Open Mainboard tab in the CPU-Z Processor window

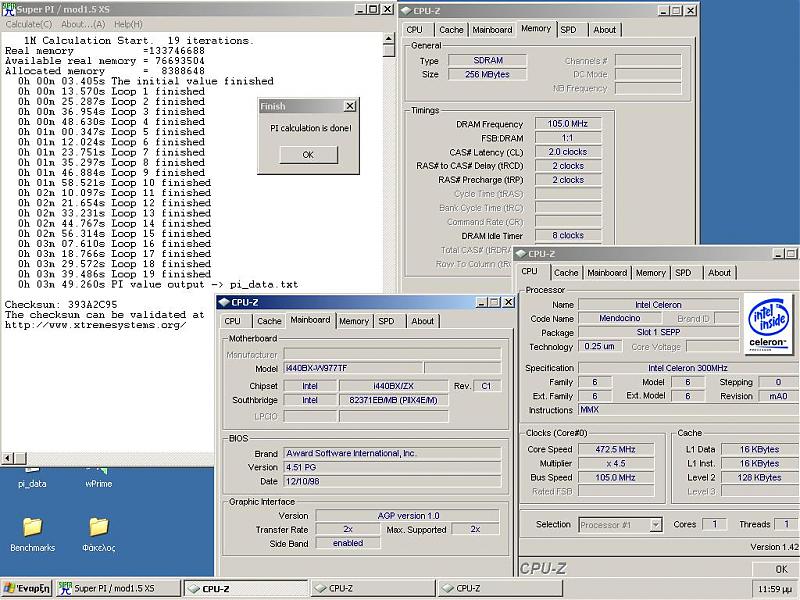[607, 273]
